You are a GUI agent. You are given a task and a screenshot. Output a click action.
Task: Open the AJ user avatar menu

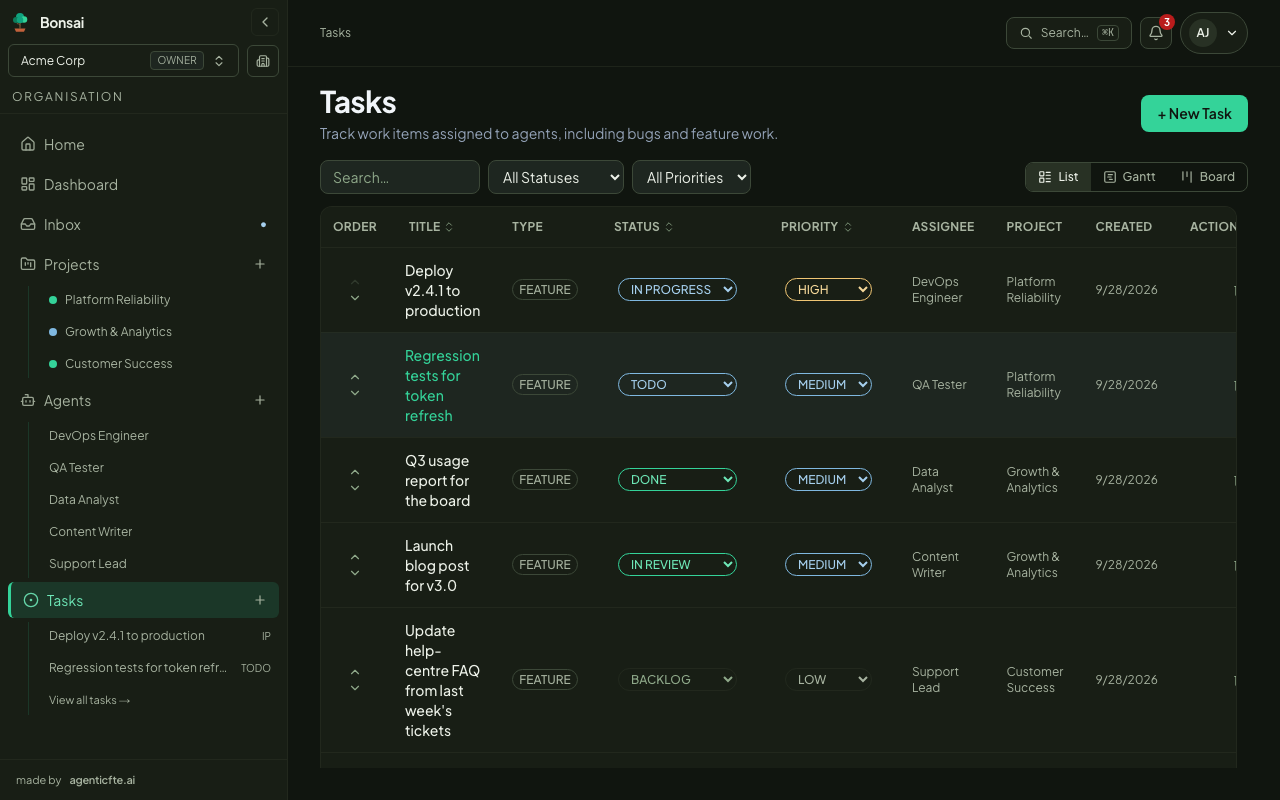pyautogui.click(x=1214, y=33)
